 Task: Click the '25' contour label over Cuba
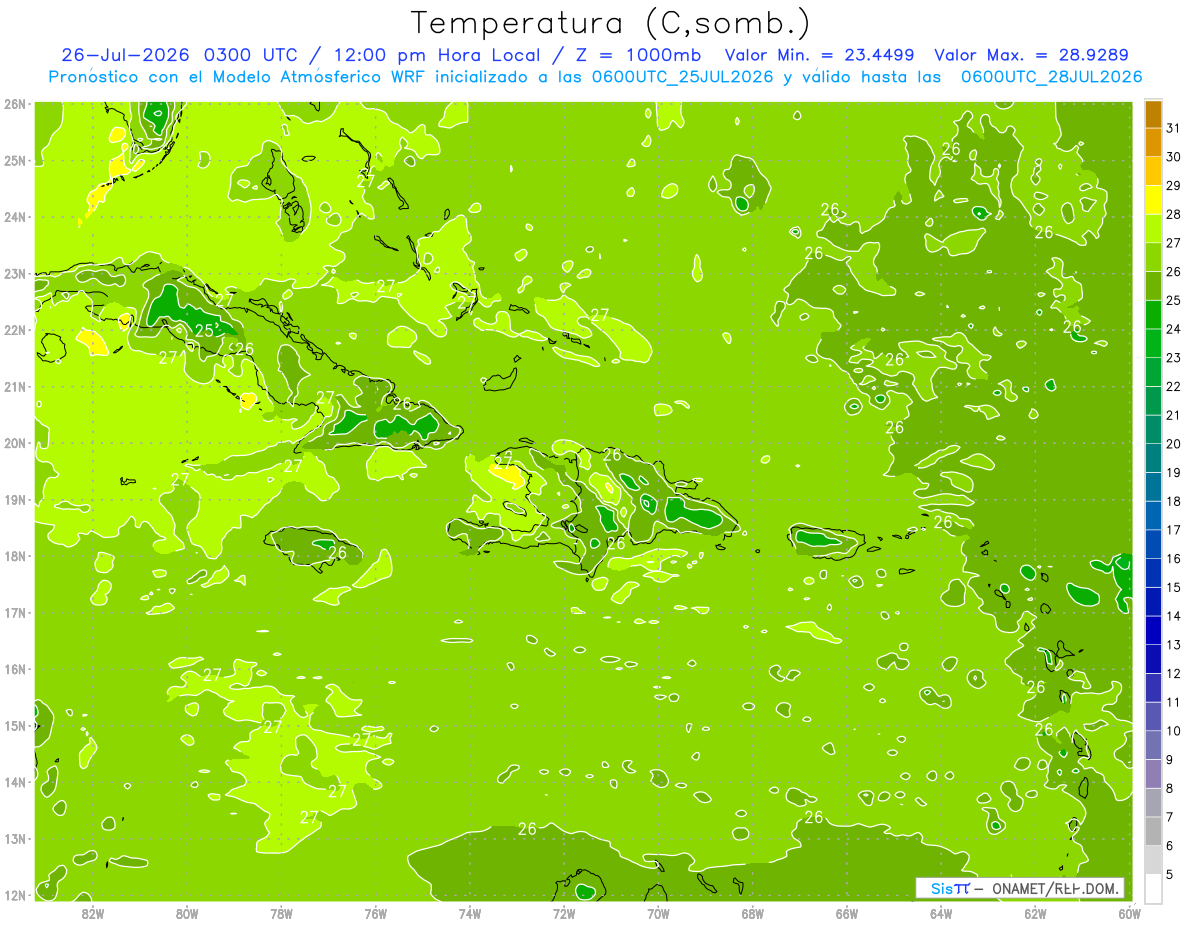click(205, 331)
